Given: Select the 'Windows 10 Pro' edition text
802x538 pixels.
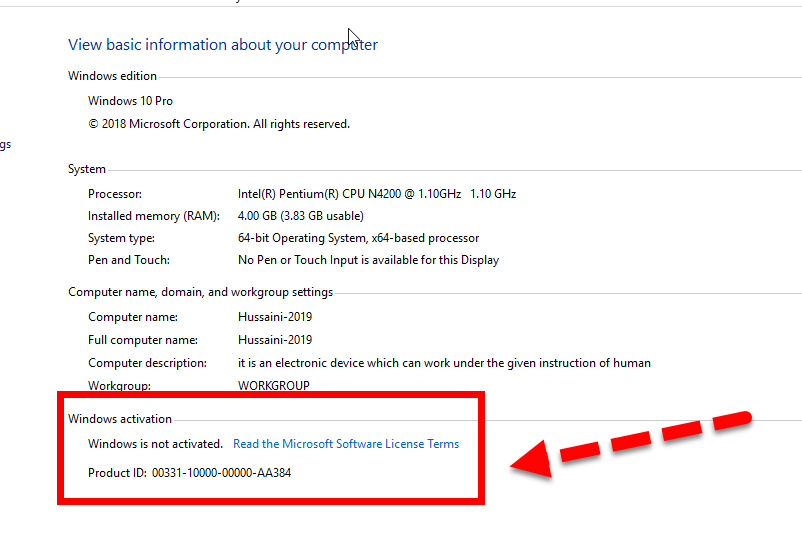Looking at the screenshot, I should (130, 101).
